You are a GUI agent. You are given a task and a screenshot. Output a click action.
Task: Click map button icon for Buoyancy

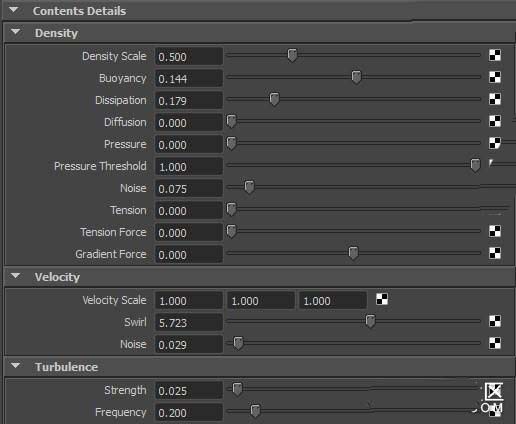(495, 77)
